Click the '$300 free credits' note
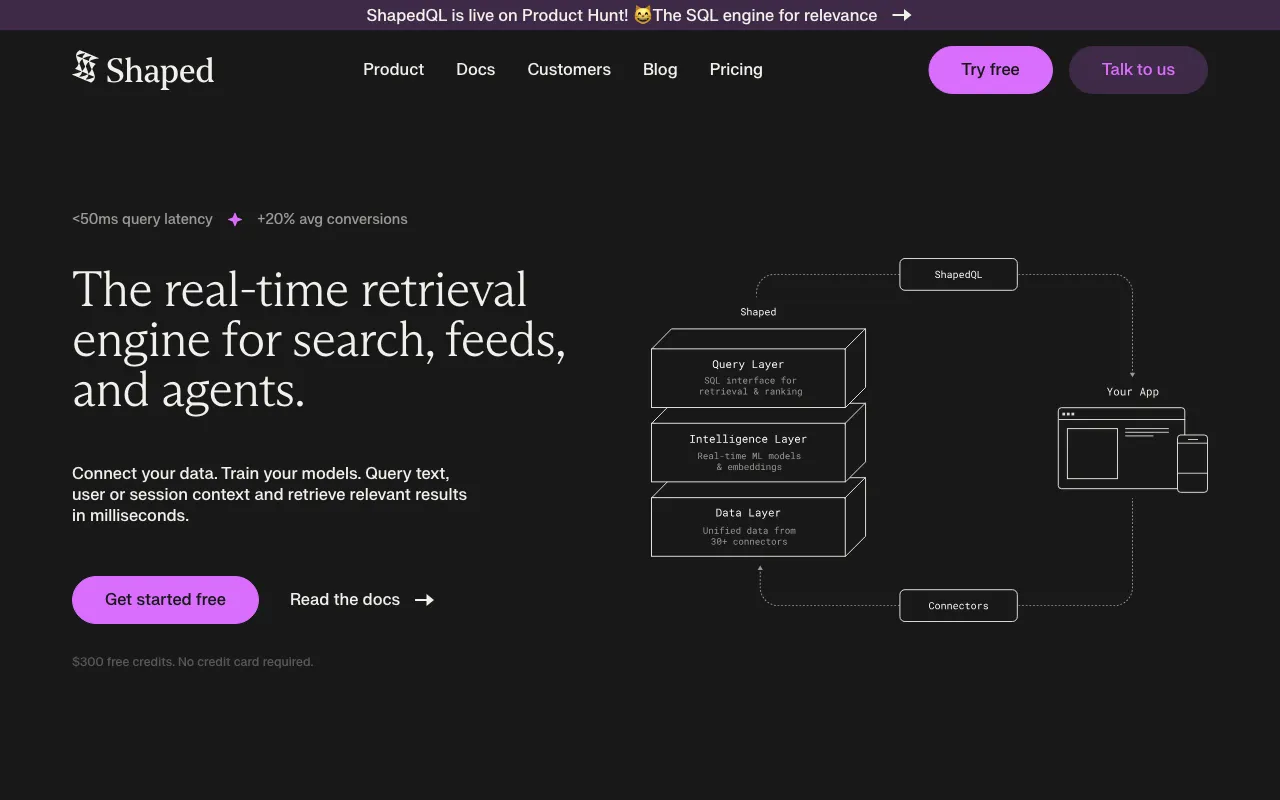Viewport: 1280px width, 800px height. pos(193,662)
